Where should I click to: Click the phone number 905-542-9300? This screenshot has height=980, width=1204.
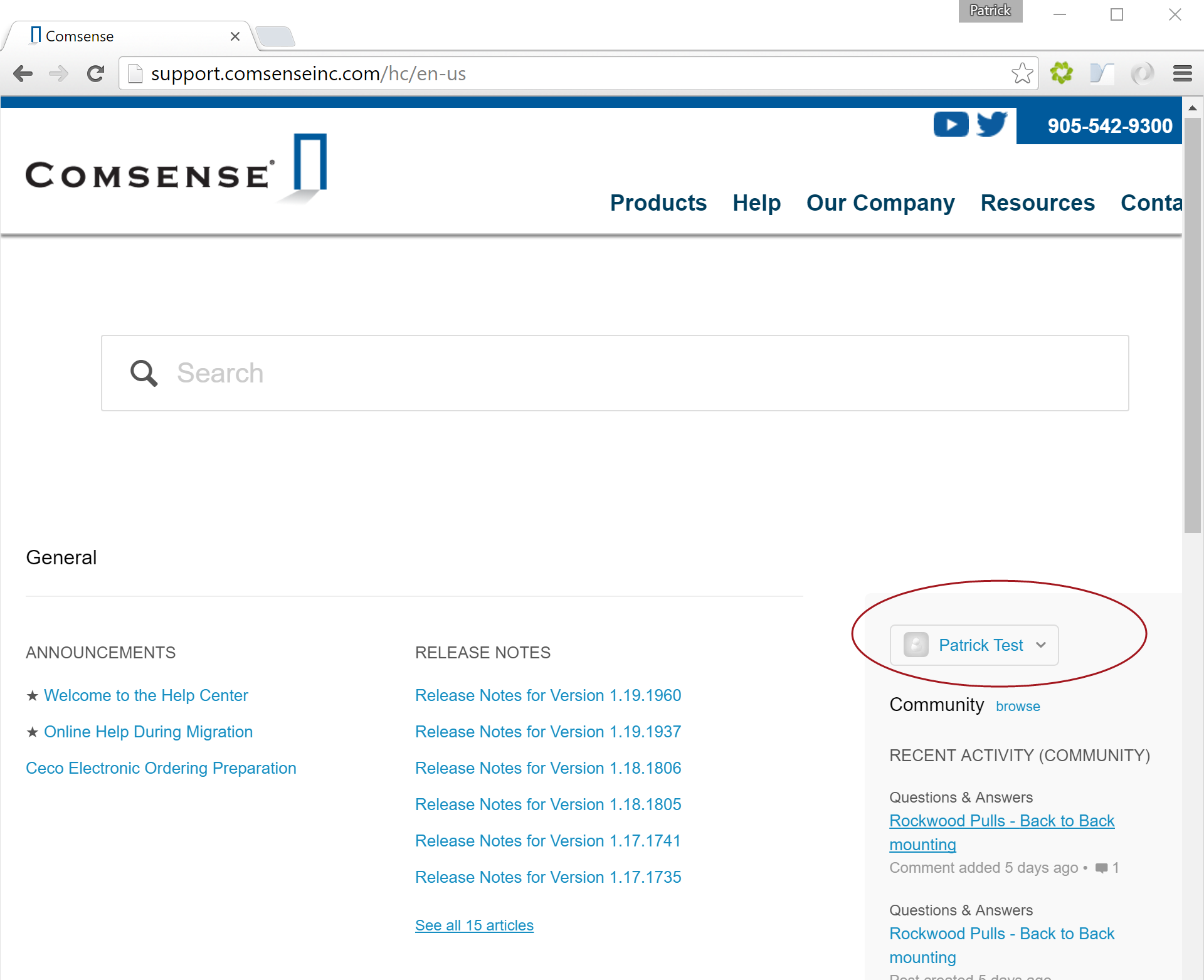coord(1109,125)
